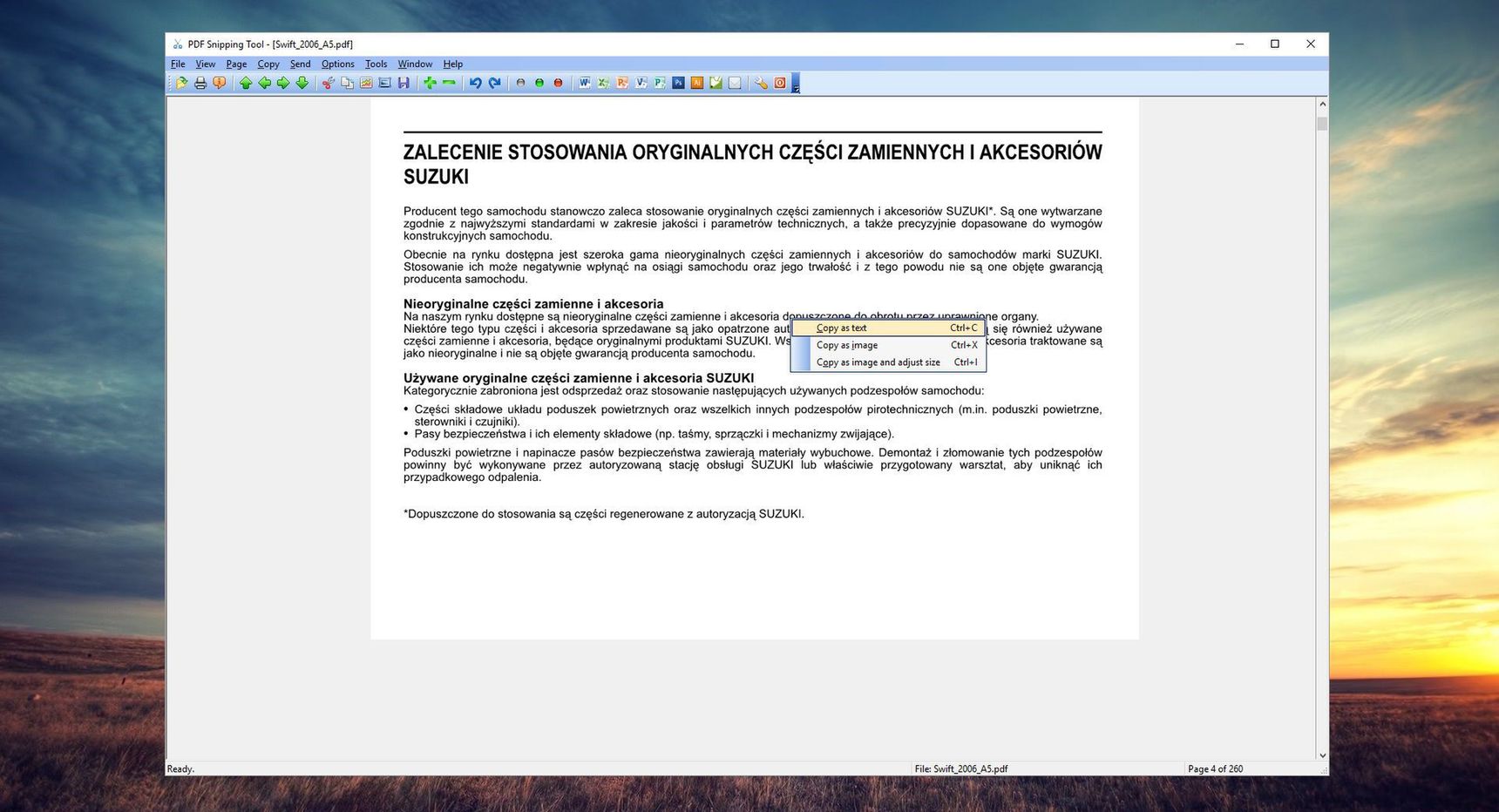
Task: Click the 'File: Swift_2006_A5.pdf' status text
Action: coord(960,769)
